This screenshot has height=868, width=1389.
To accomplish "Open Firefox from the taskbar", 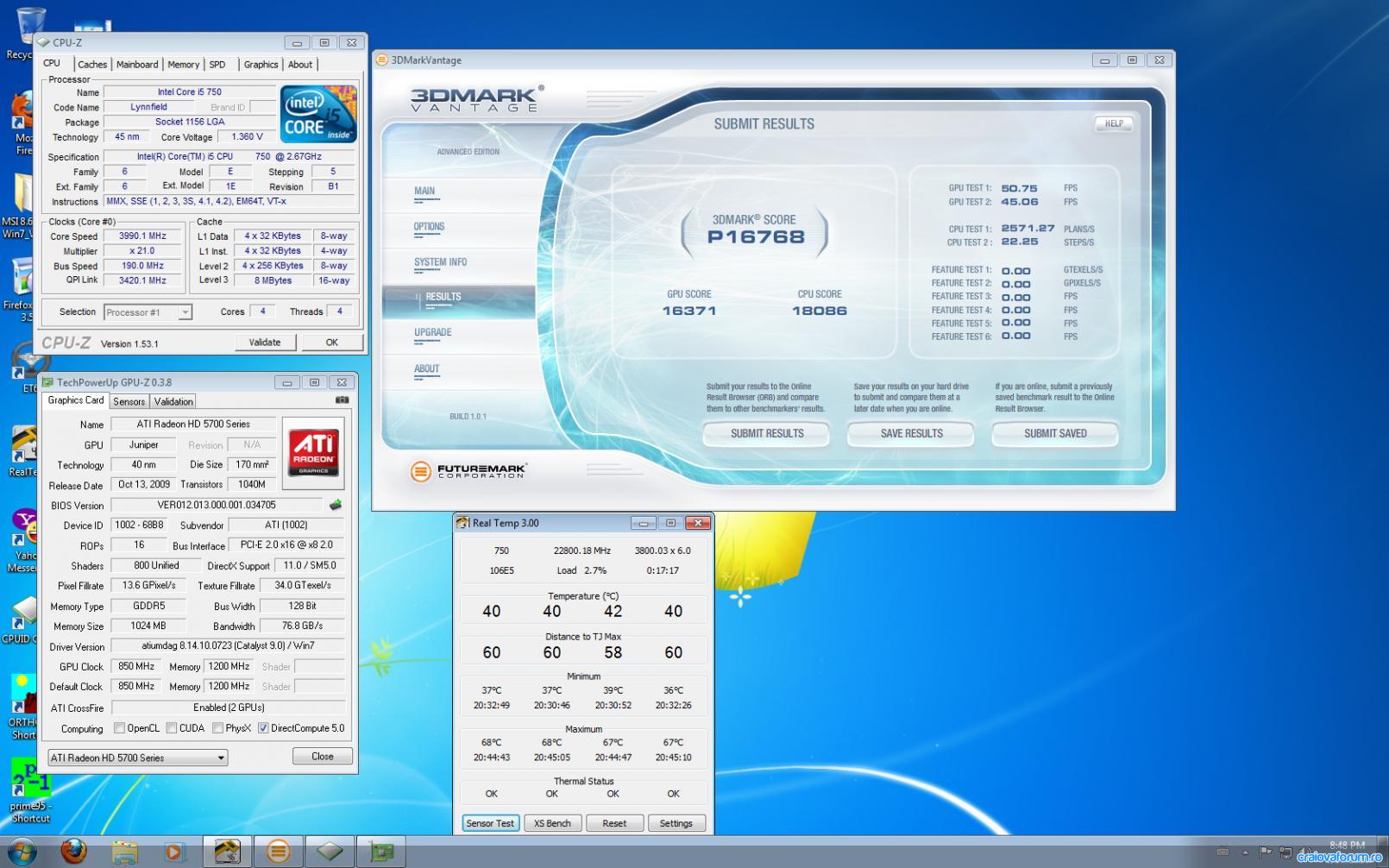I will 74,852.
